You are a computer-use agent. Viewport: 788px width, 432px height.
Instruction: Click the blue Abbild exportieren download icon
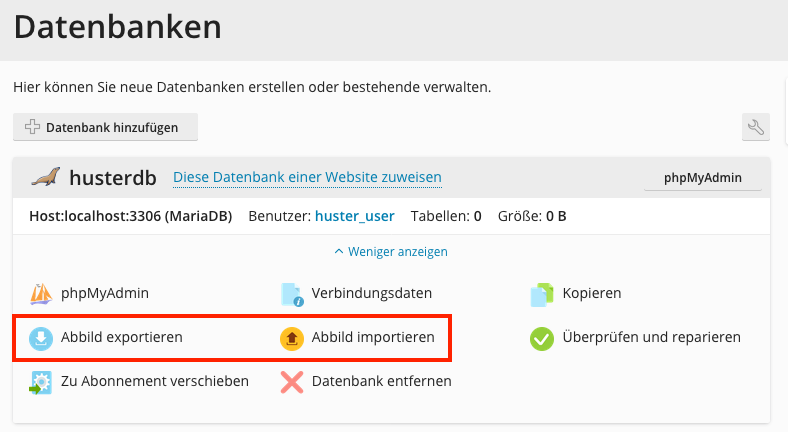point(41,338)
